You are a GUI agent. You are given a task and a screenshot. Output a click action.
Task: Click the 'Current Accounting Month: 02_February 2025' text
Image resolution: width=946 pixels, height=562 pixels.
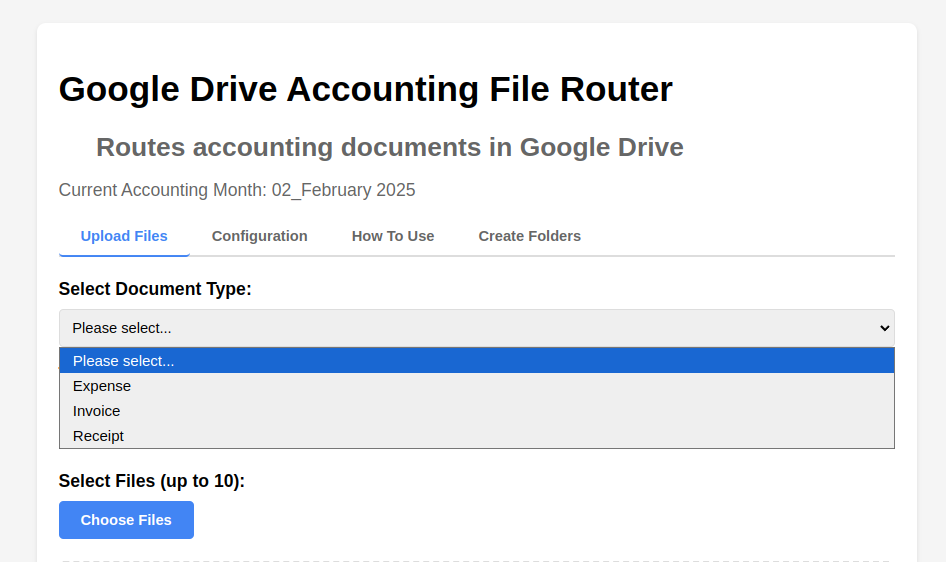click(237, 190)
